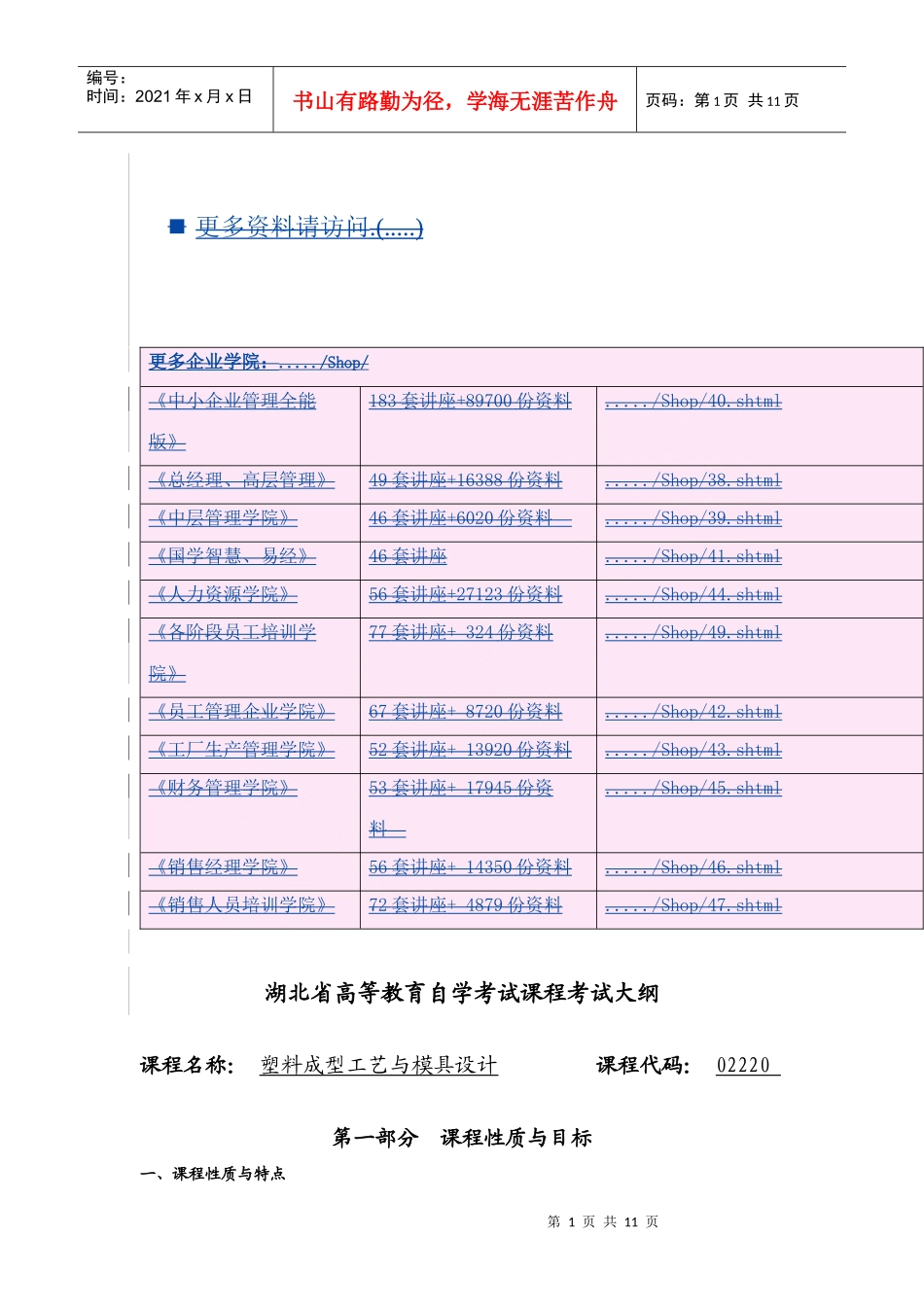Open the Shop/38.shtml link
924x1307 pixels.
(x=693, y=480)
